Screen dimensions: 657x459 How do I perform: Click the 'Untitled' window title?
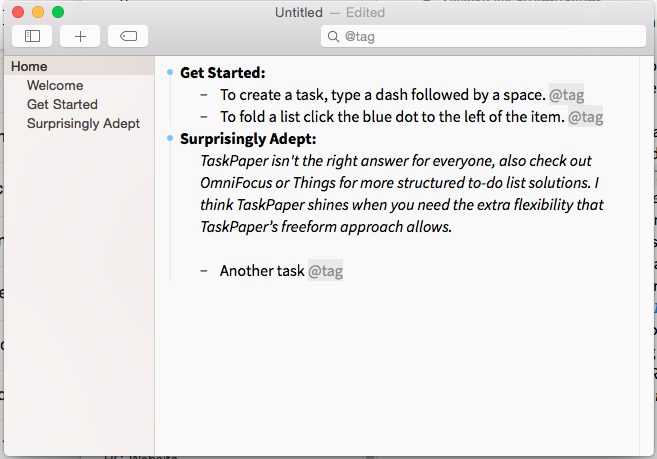tap(299, 13)
